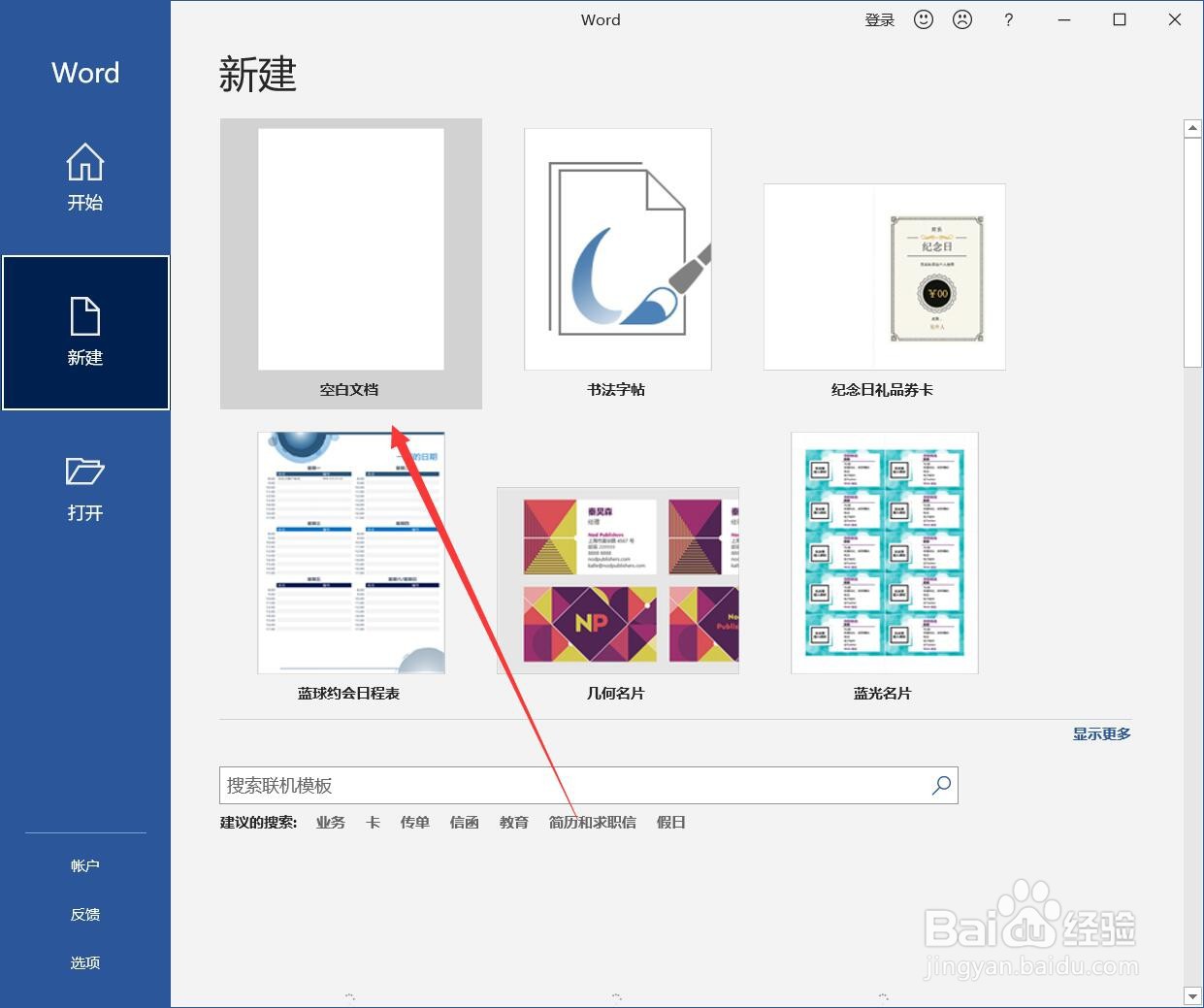
Task: Click suggested search 假日
Action: click(671, 823)
